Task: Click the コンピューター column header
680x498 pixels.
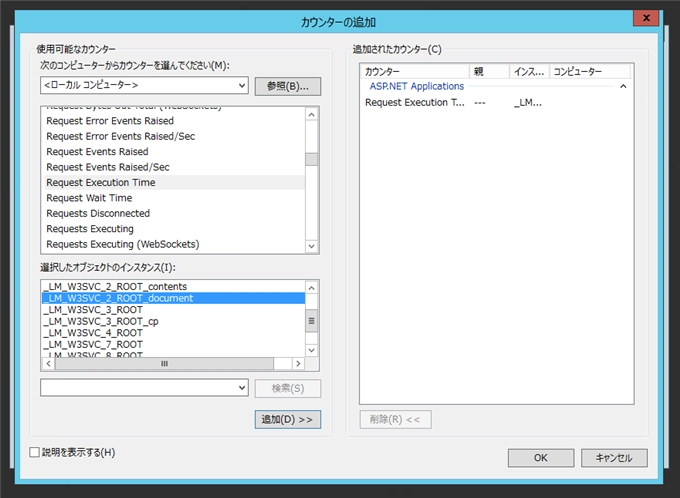Action: click(590, 72)
